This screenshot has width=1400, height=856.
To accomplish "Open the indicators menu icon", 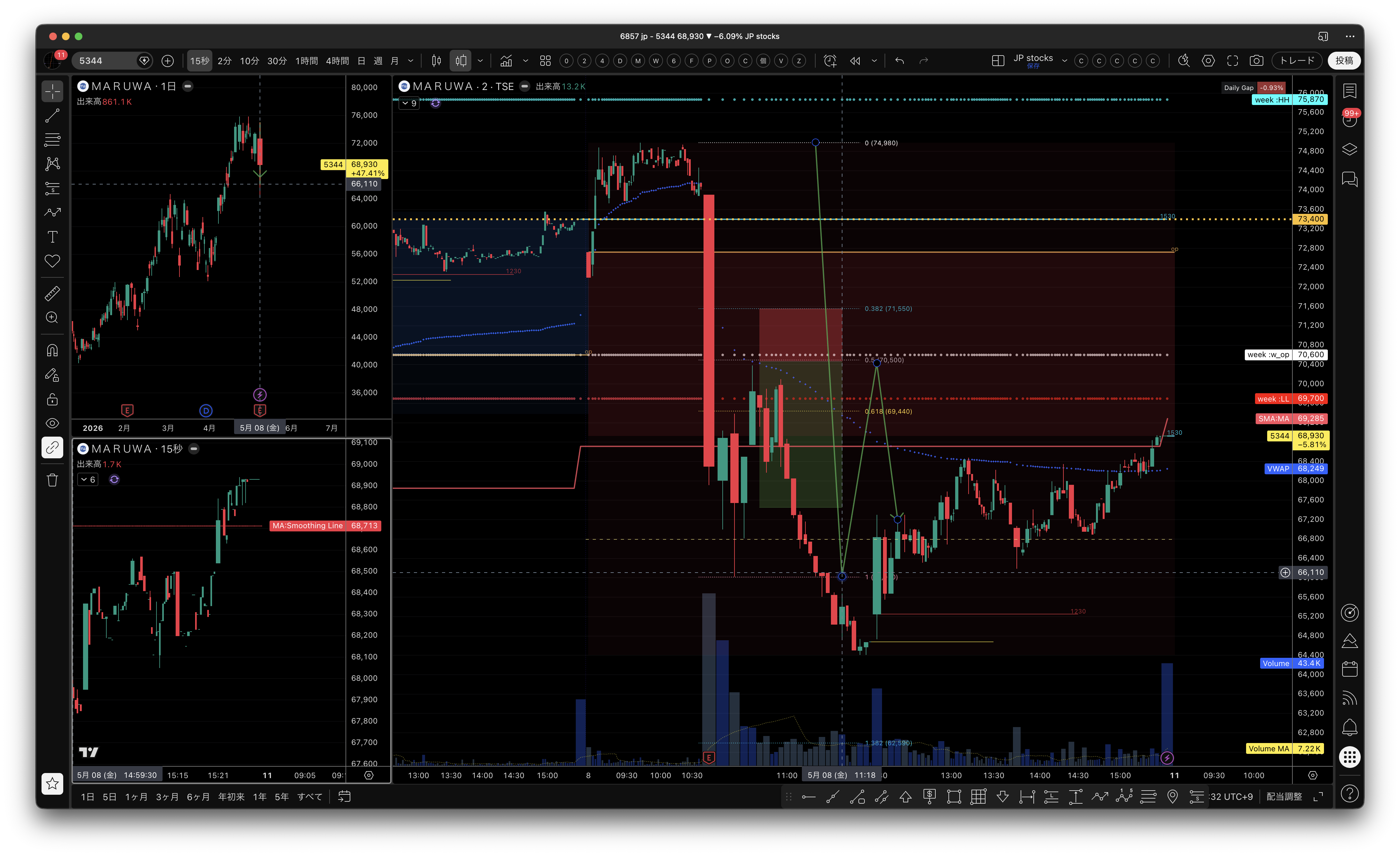I will [x=506, y=61].
